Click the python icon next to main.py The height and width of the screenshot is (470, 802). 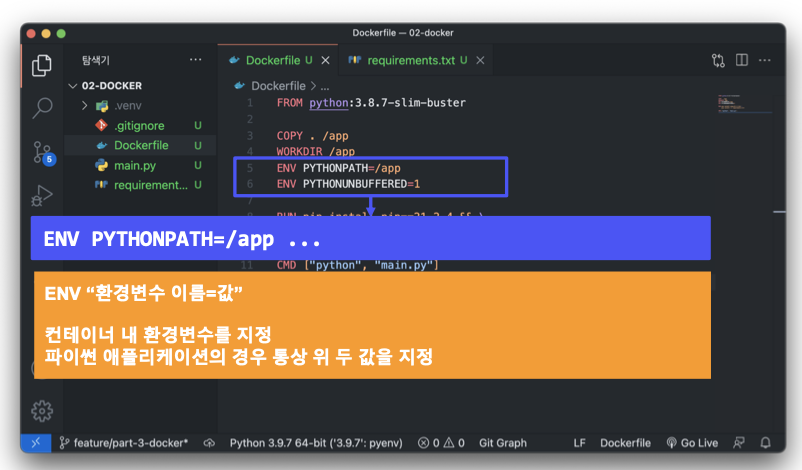[x=102, y=165]
